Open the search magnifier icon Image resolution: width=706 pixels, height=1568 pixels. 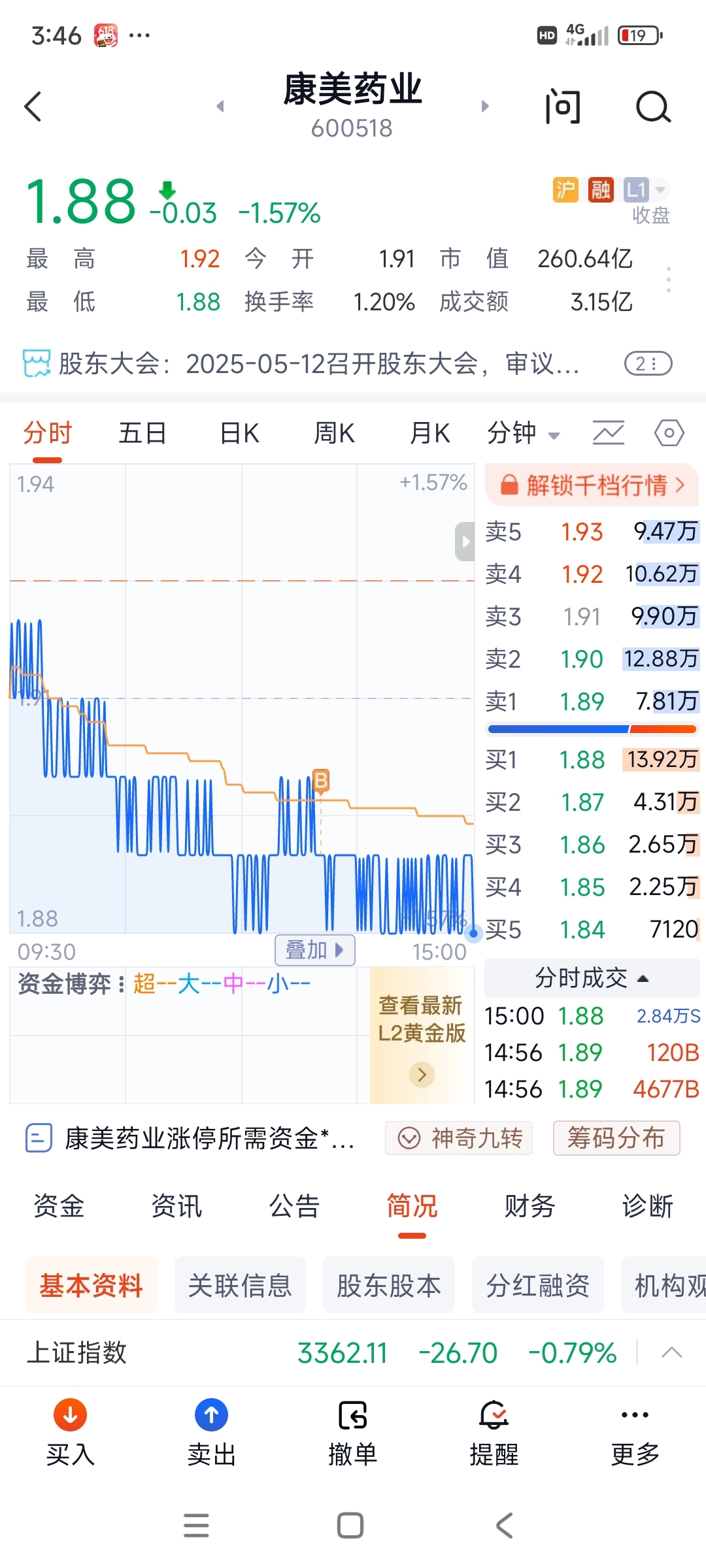click(653, 106)
